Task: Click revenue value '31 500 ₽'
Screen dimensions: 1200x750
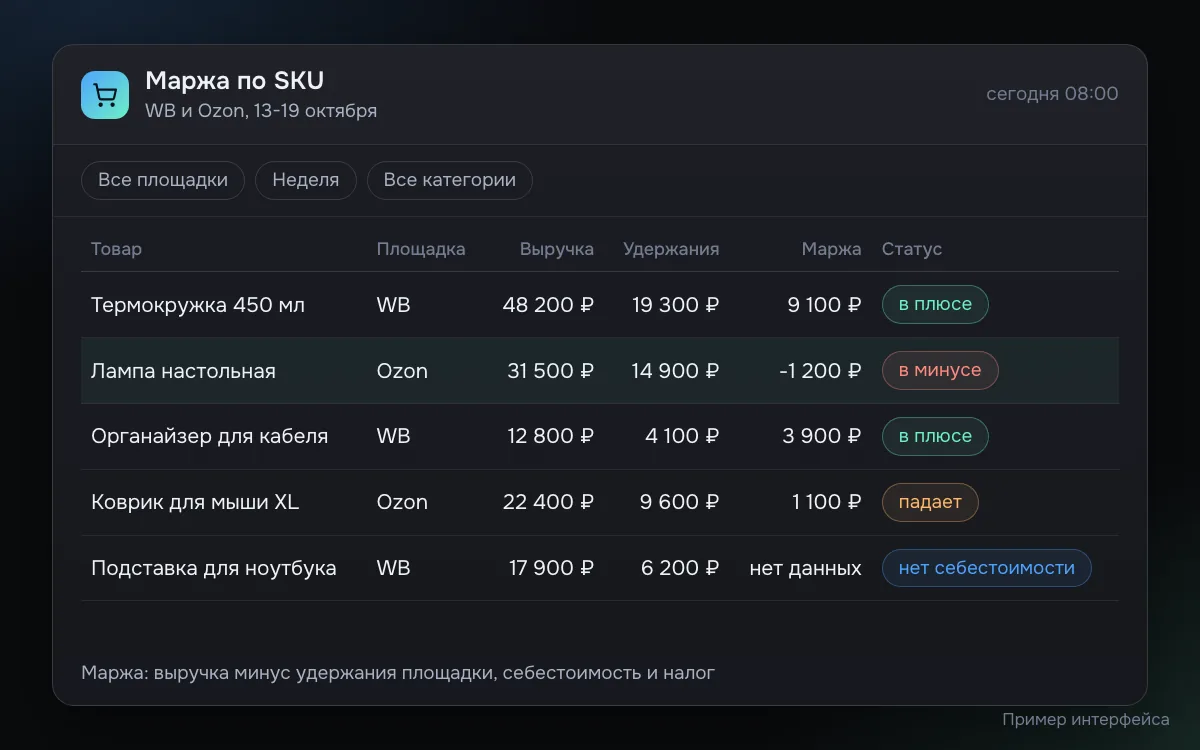Action: 550,371
